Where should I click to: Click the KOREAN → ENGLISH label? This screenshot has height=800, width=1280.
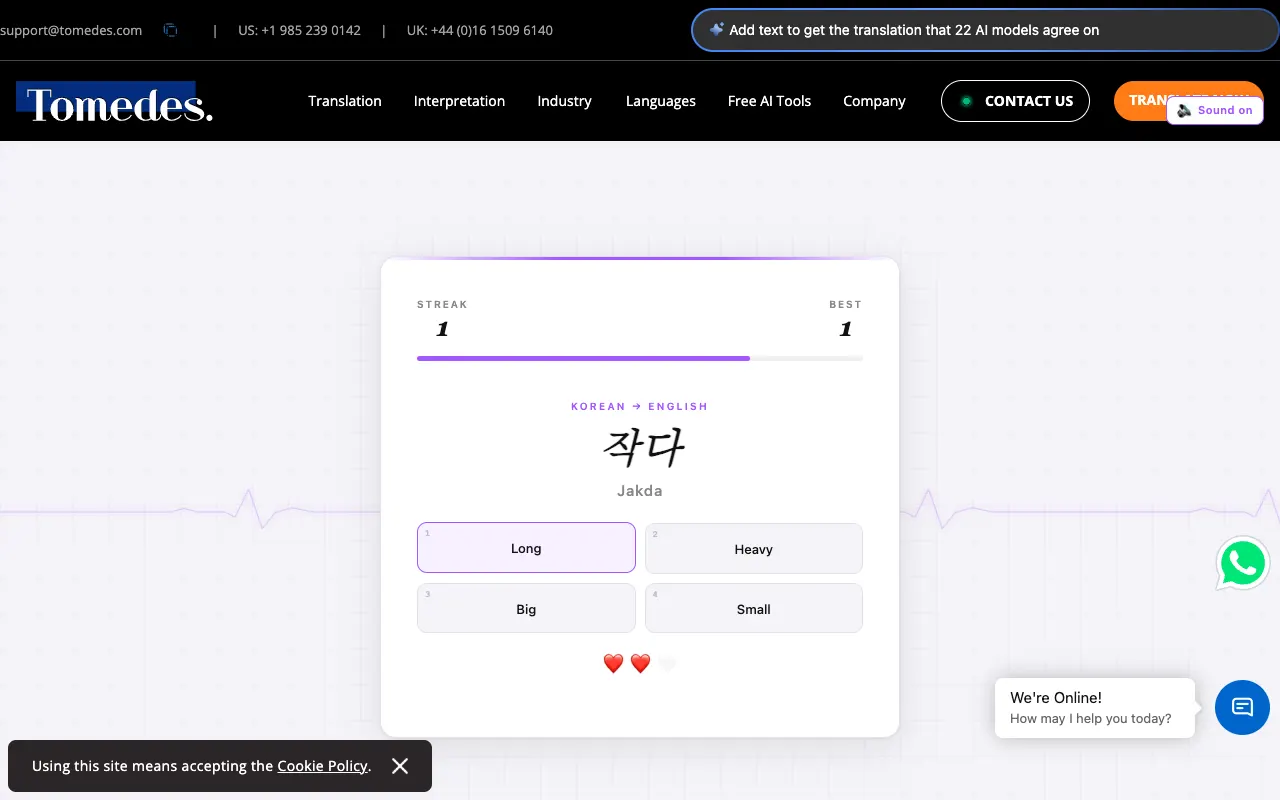(x=640, y=407)
